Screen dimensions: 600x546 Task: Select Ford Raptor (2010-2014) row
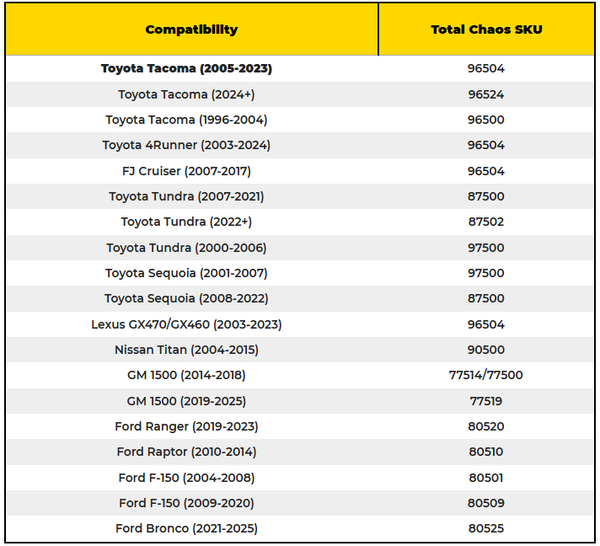186,451
